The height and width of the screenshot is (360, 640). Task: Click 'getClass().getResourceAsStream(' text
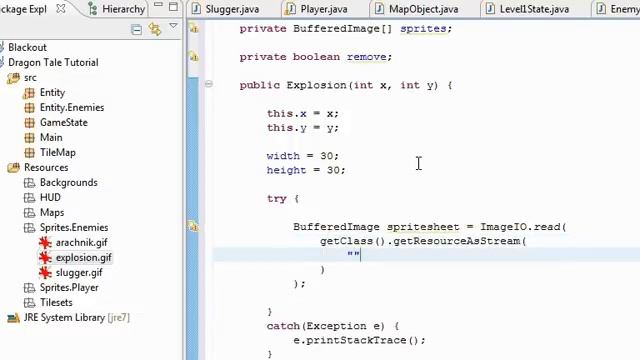coord(423,241)
